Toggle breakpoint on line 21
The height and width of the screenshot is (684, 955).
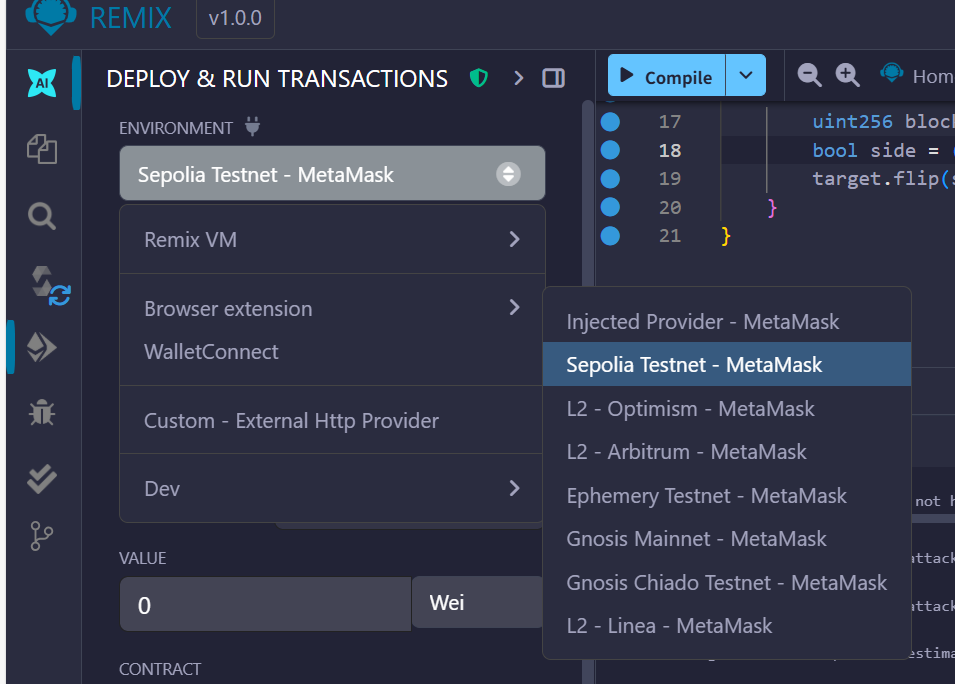610,235
